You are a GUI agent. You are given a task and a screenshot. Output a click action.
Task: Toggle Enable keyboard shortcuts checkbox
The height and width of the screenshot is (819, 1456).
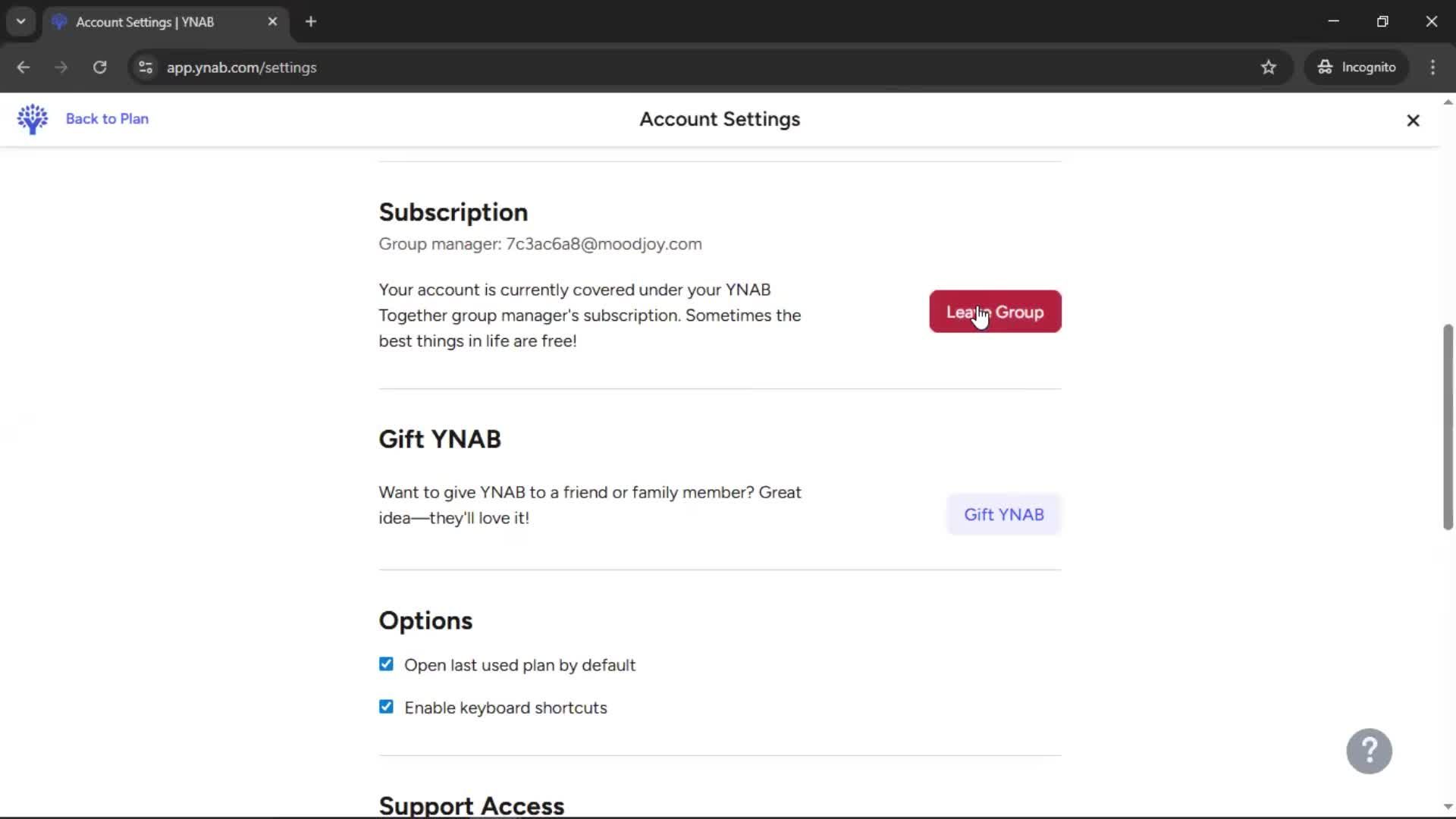tap(386, 707)
